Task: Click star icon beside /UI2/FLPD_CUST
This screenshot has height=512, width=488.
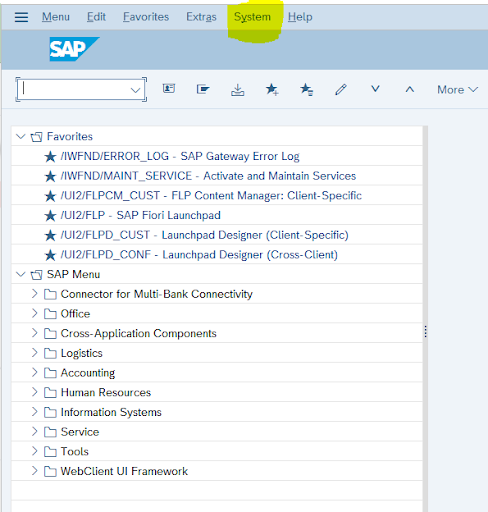Action: pos(50,235)
